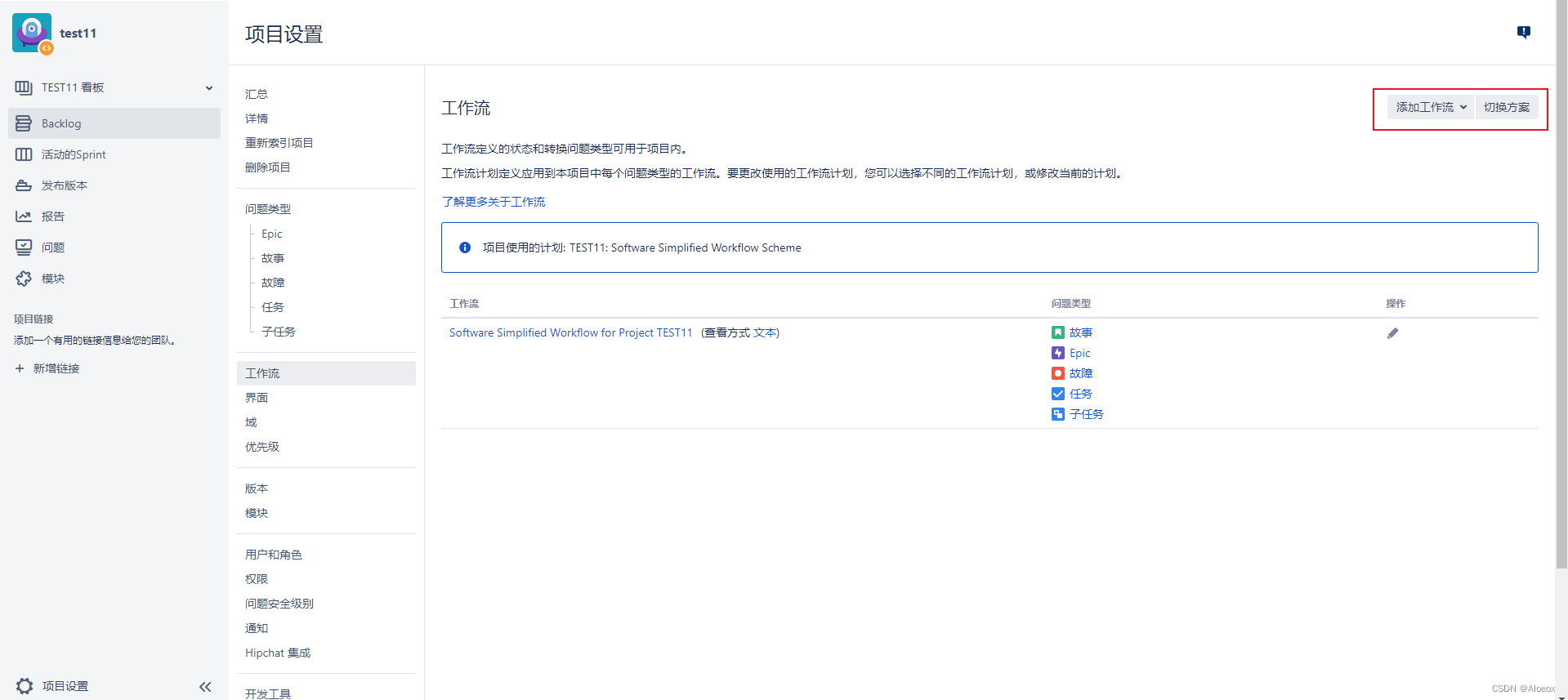
Task: Open 问题 in the sidebar
Action: [x=114, y=247]
